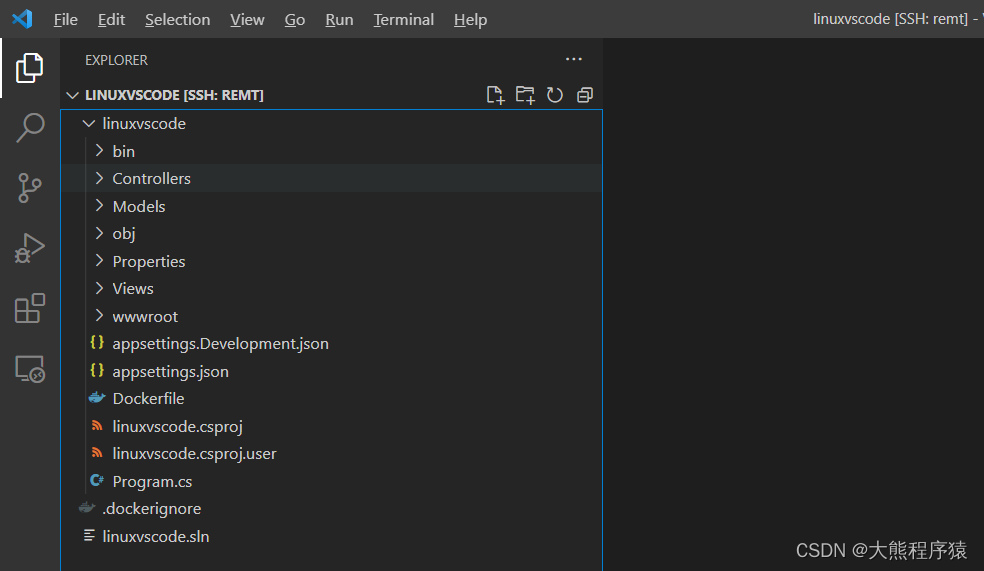The image size is (984, 571).
Task: Expand the bin folder
Action: (99, 151)
